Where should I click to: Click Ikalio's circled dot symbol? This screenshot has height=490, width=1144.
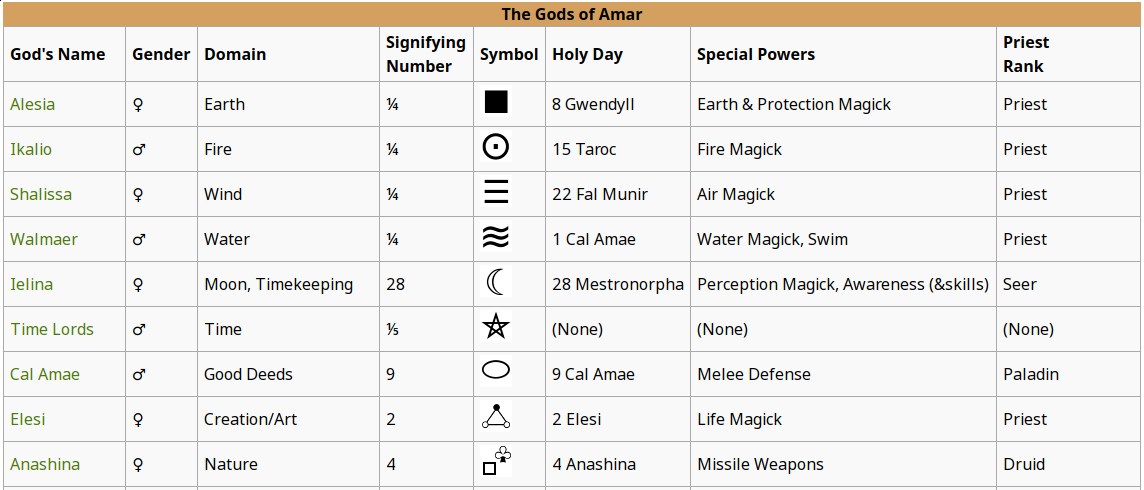coord(496,148)
